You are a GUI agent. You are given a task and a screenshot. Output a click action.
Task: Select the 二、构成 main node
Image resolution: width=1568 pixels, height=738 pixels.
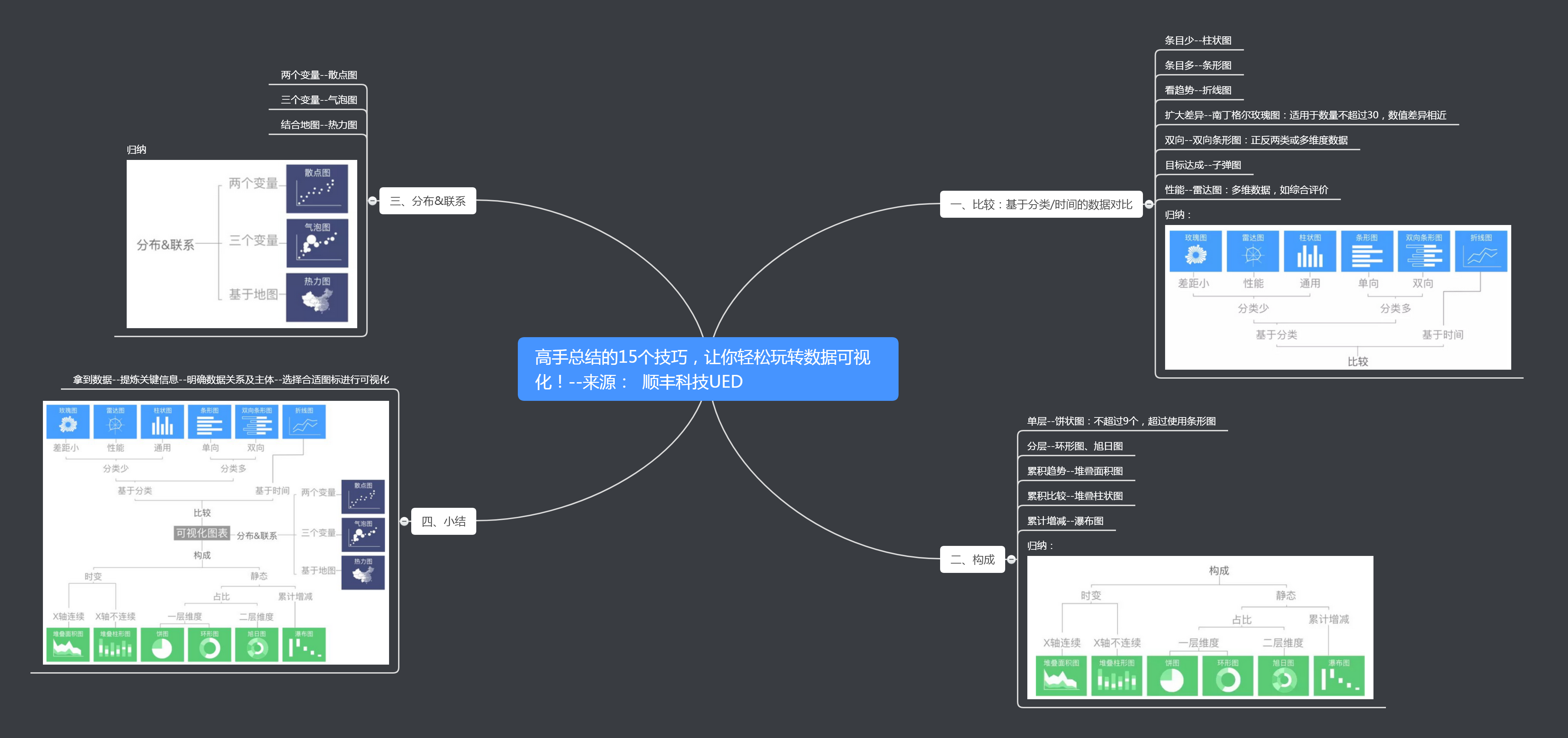(x=972, y=560)
